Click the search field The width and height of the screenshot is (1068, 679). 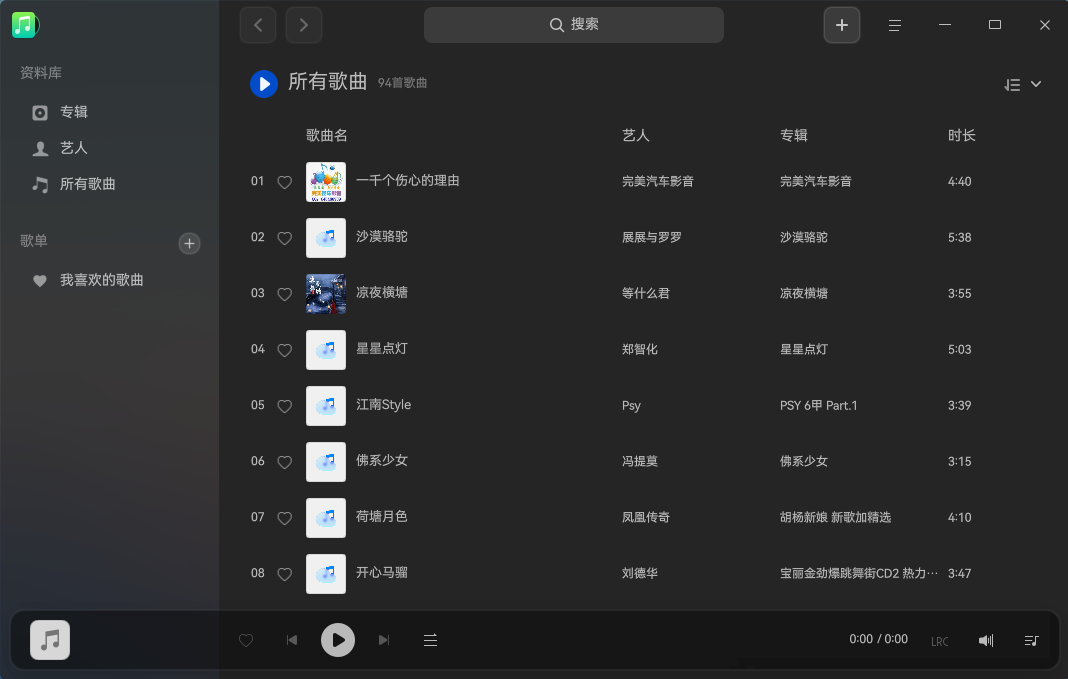click(x=574, y=25)
